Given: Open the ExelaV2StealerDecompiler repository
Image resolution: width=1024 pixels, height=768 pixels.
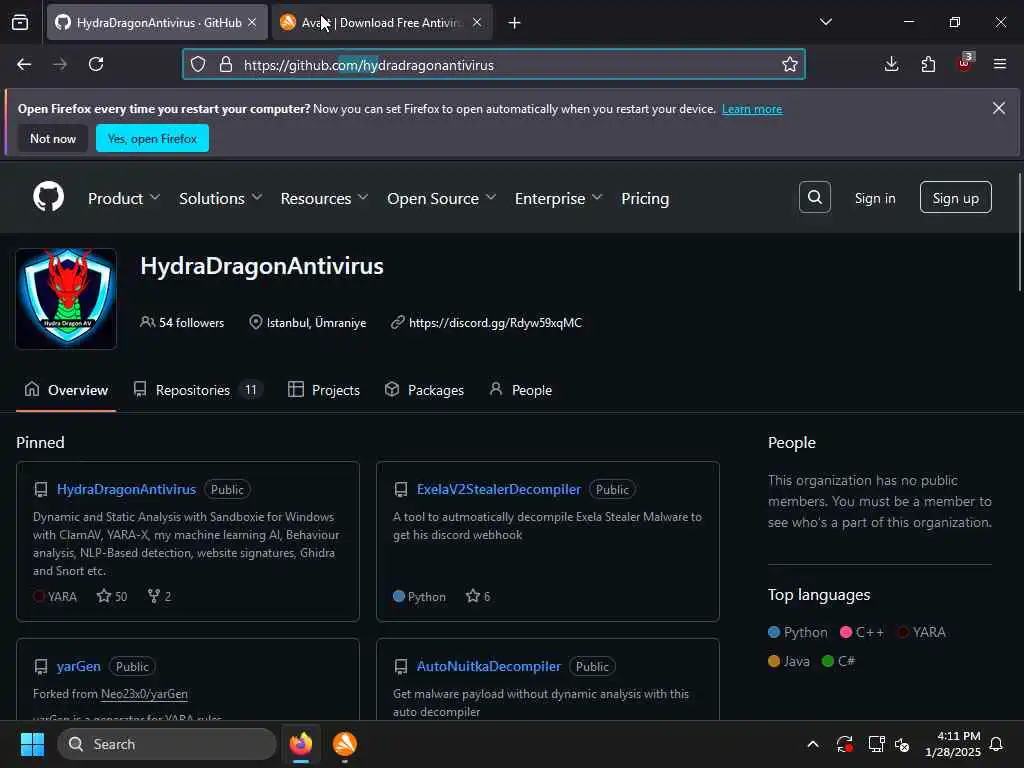Looking at the screenshot, I should [x=498, y=489].
